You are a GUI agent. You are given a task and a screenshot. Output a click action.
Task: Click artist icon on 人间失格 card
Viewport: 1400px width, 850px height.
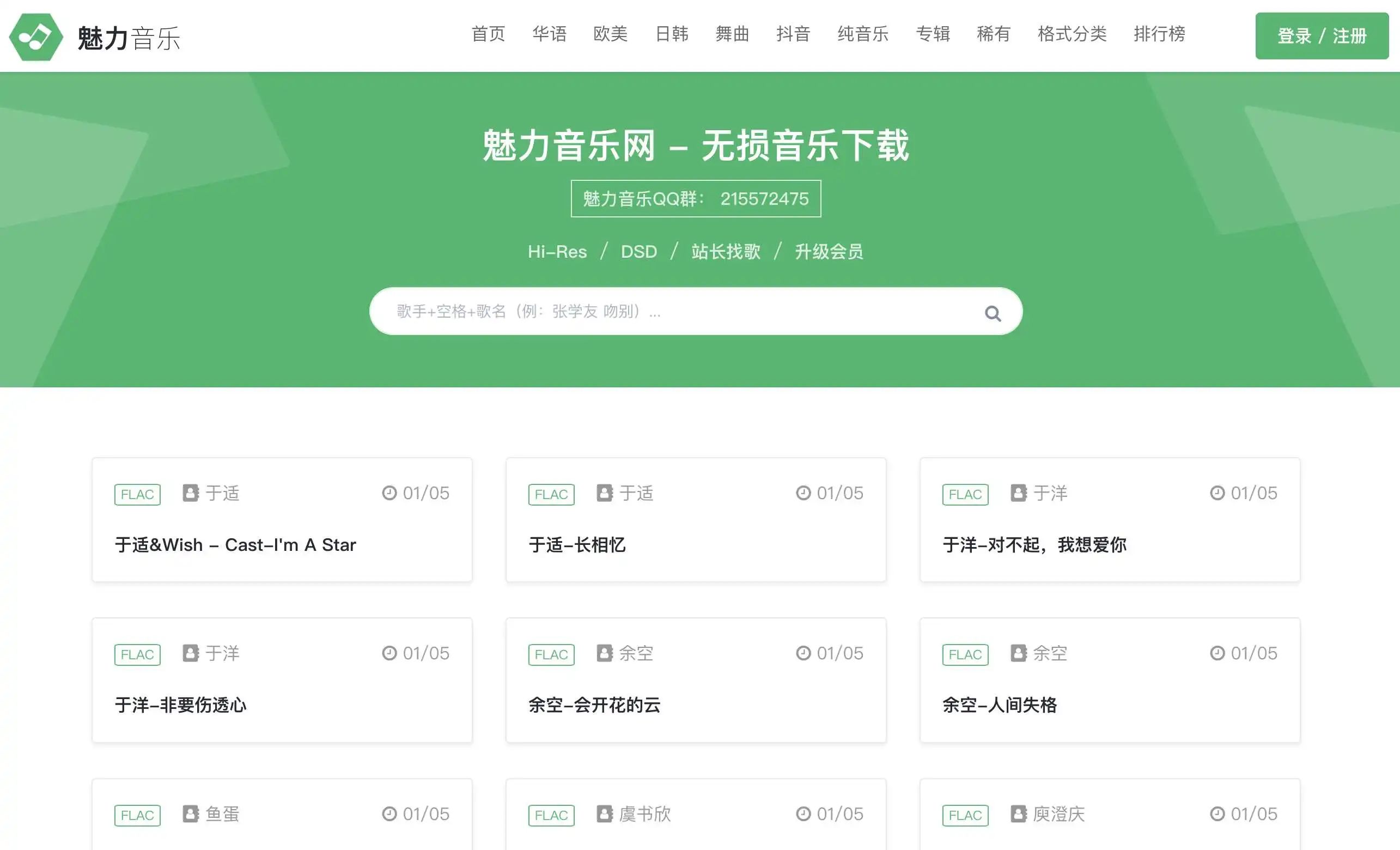click(x=1019, y=653)
